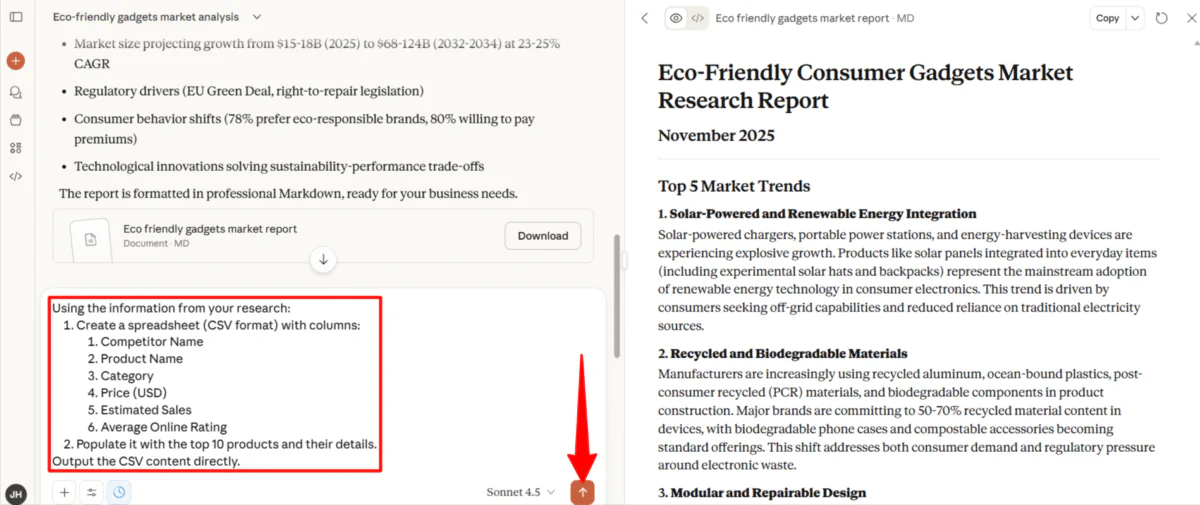Send the message with orange arrow button
The image size is (1200, 505).
[582, 492]
